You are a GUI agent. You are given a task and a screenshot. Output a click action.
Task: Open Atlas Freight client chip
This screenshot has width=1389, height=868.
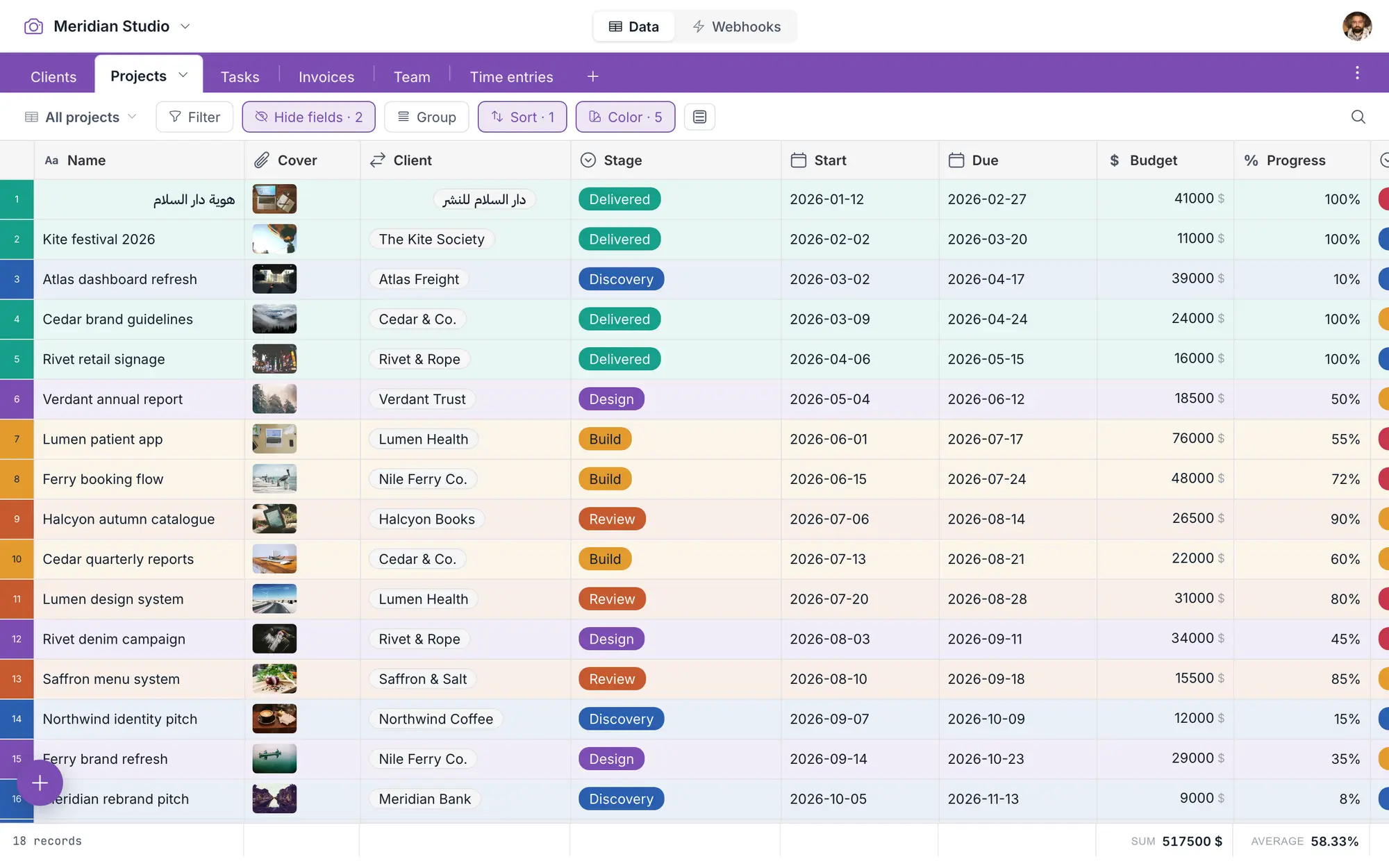tap(419, 279)
